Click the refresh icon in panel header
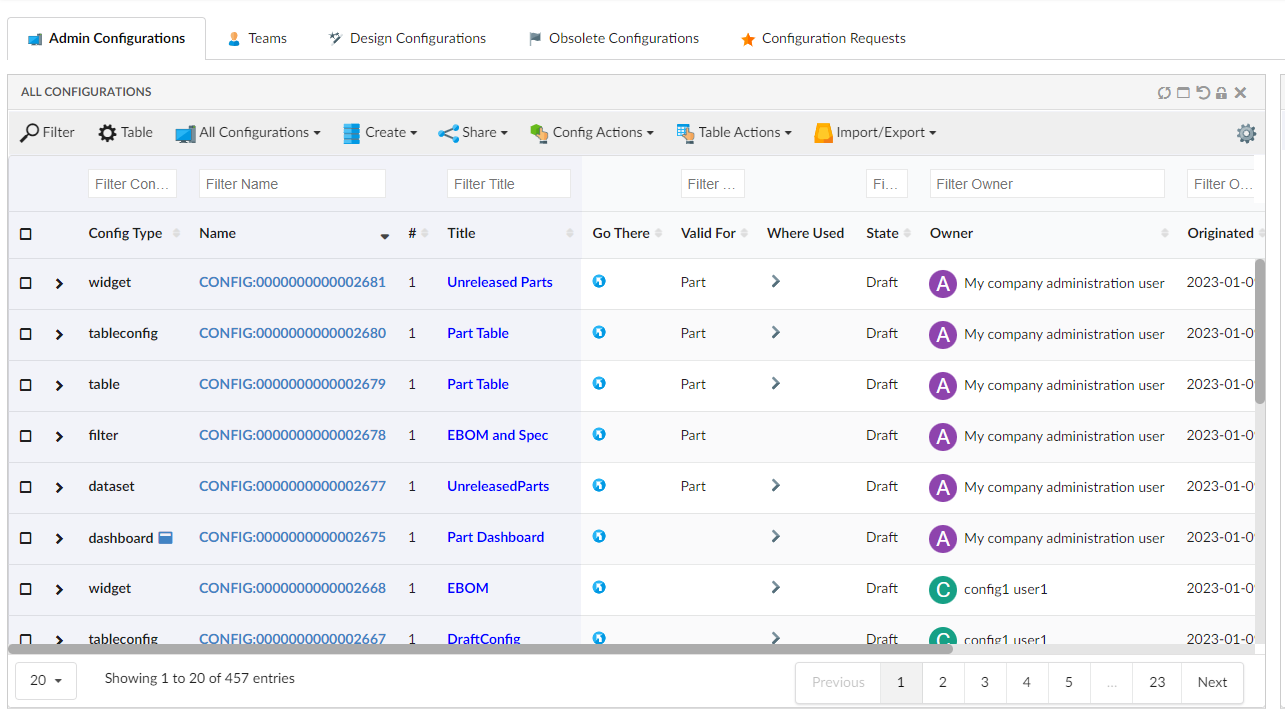 coord(1164,93)
